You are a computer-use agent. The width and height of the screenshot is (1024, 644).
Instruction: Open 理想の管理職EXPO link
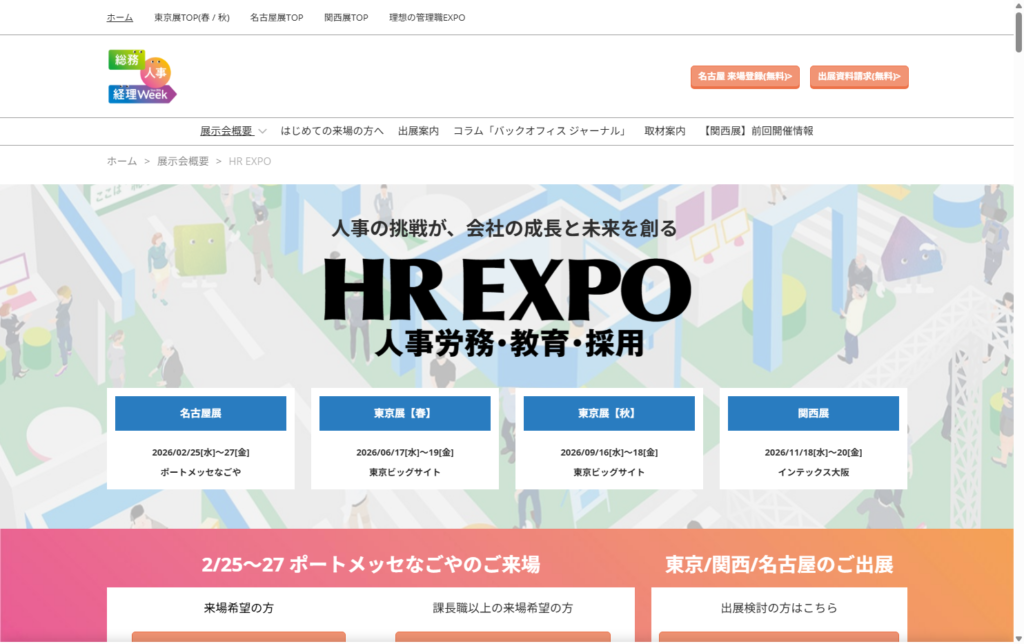(x=427, y=18)
